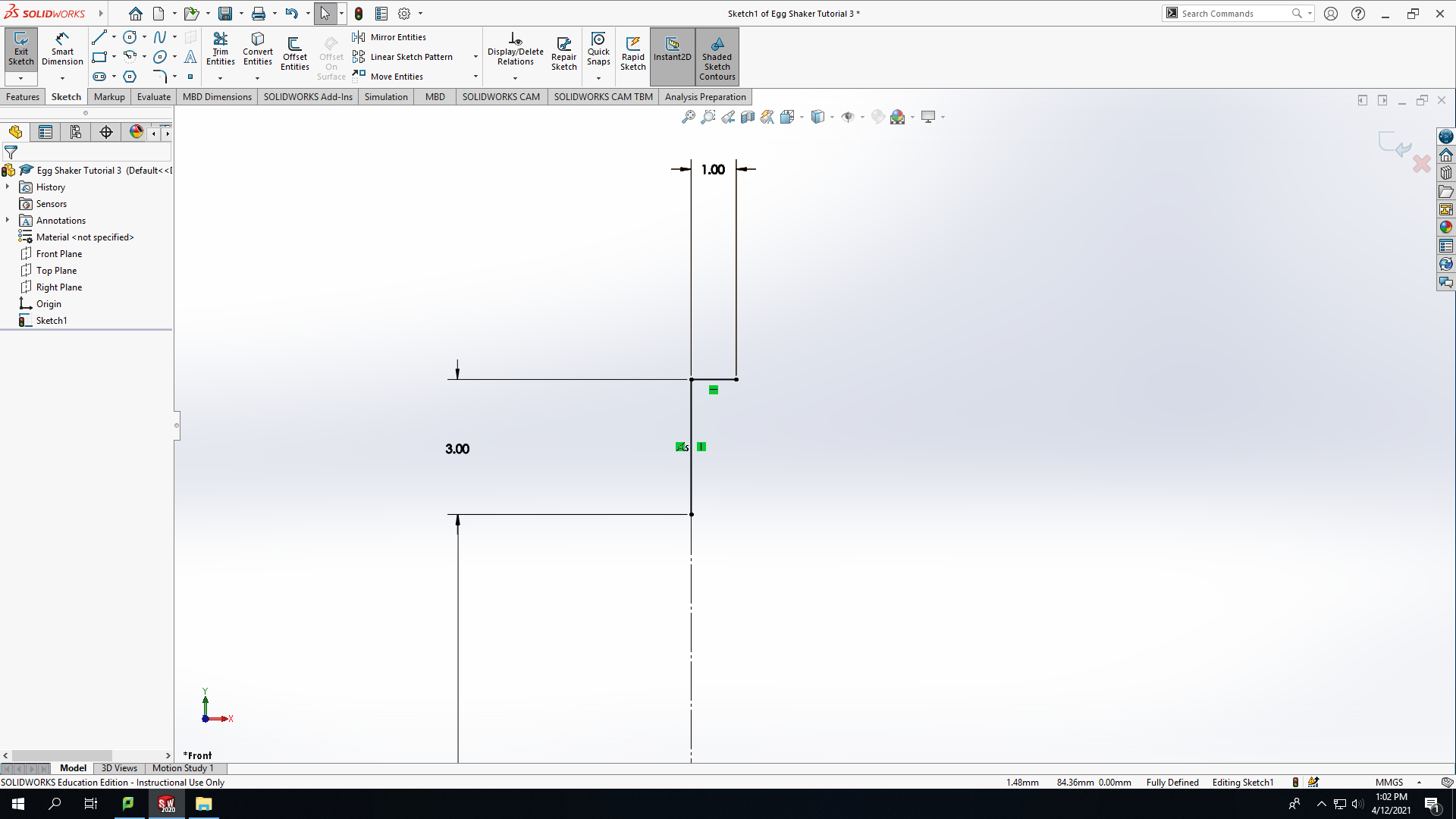Click the Rebuild traffic light icon
The height and width of the screenshot is (819, 1456).
[359, 14]
